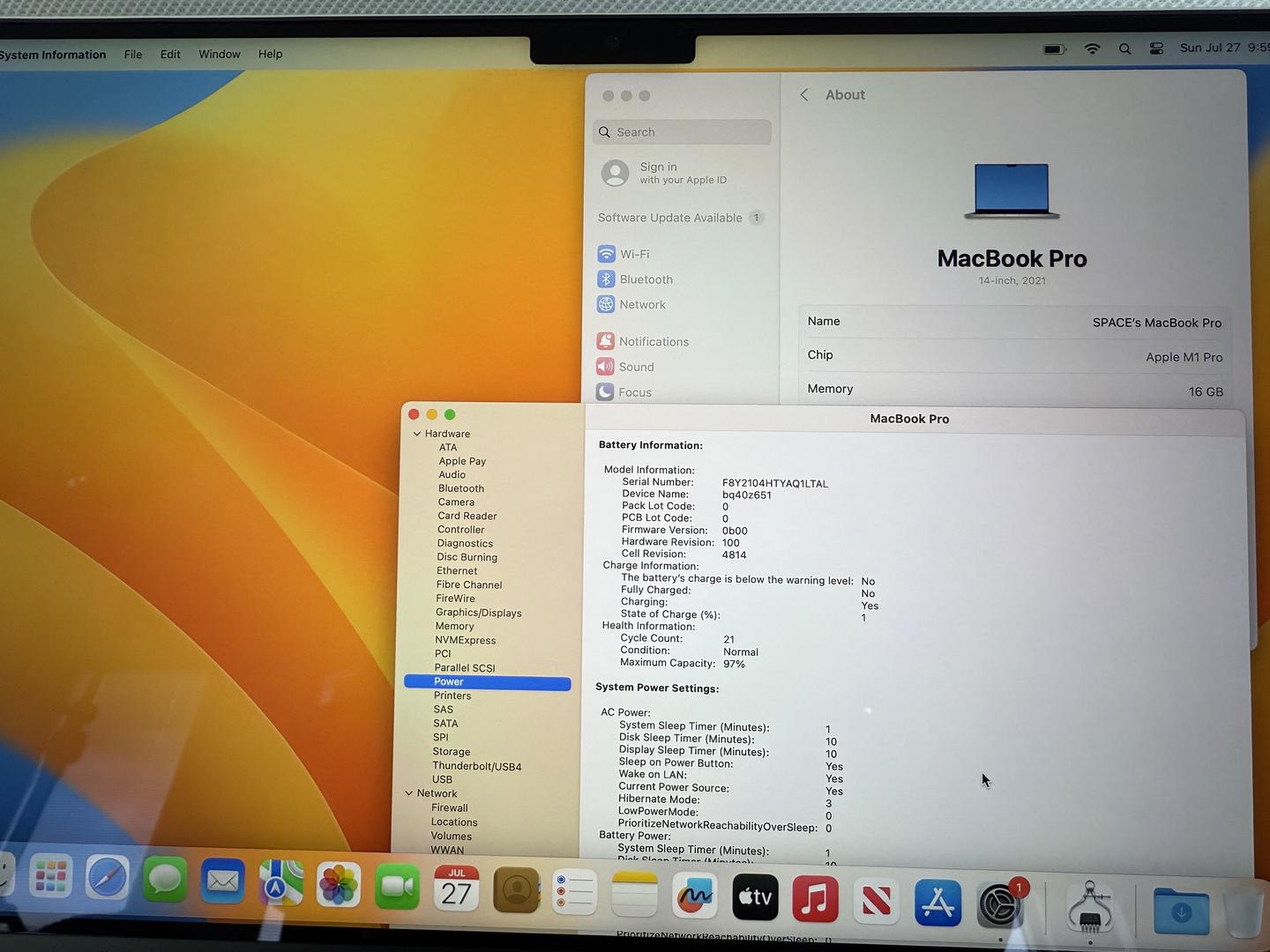Click System Information icon in the Dock

(x=1090, y=908)
